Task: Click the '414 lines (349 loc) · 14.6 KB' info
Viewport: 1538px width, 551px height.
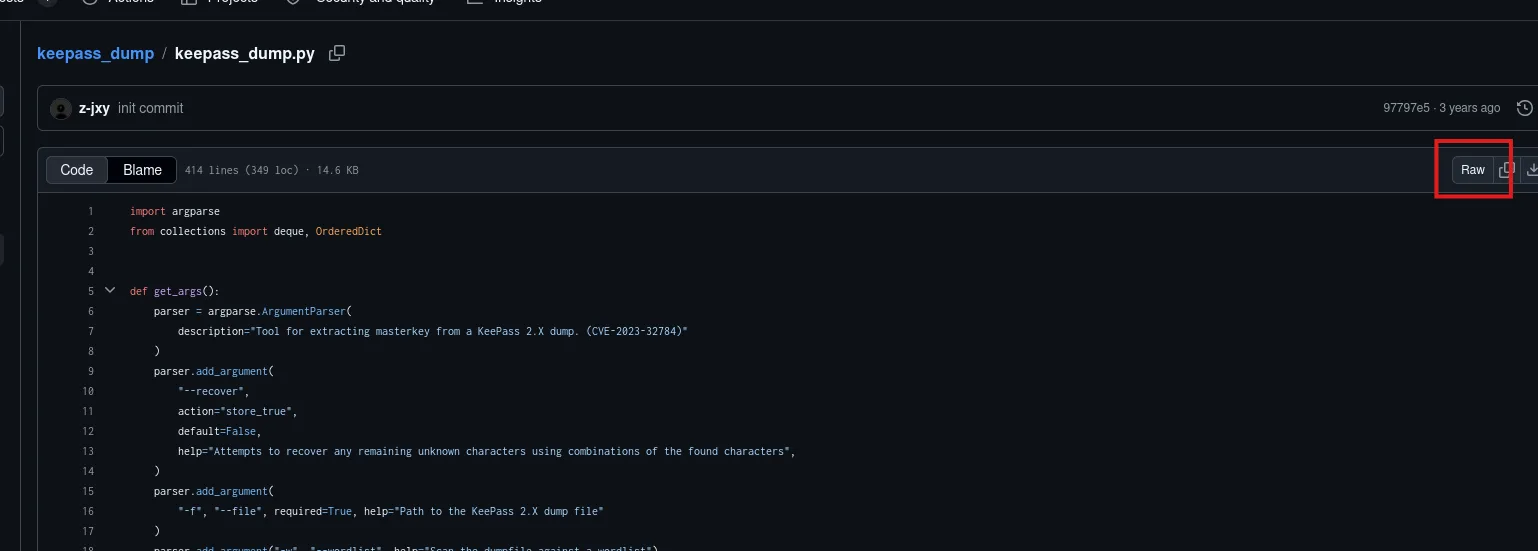Action: point(272,171)
